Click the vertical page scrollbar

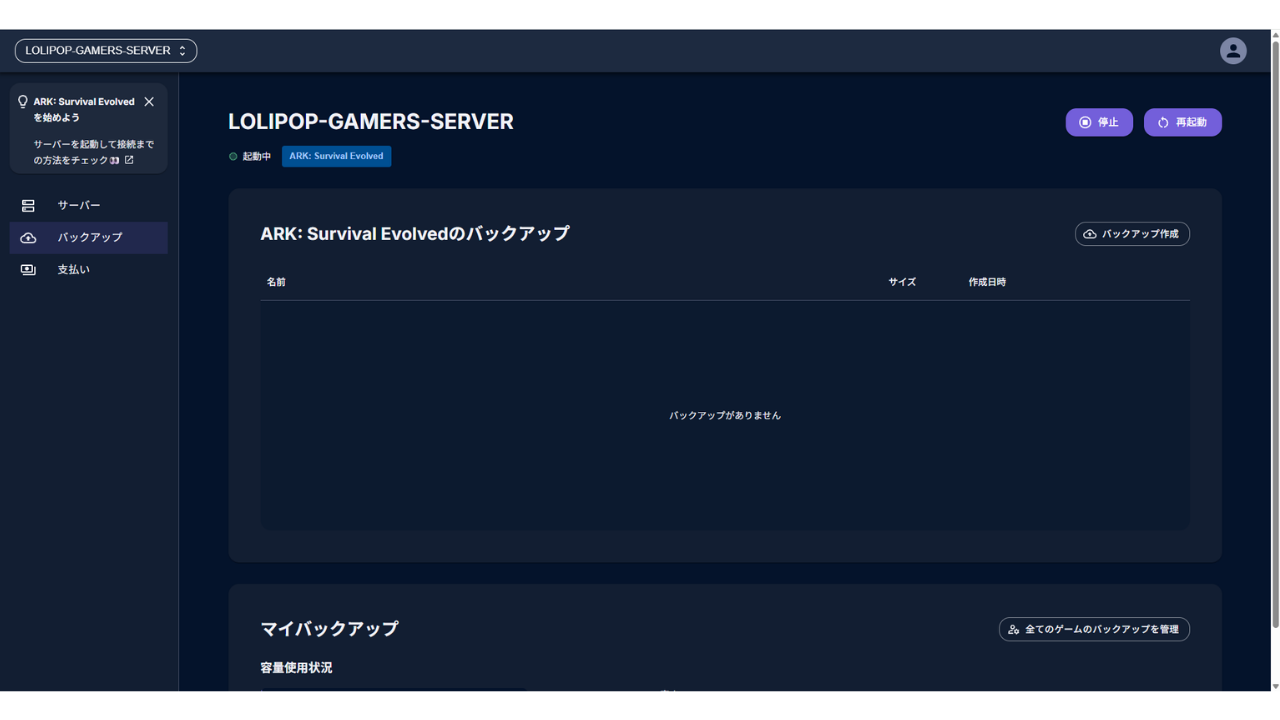coord(1275,333)
